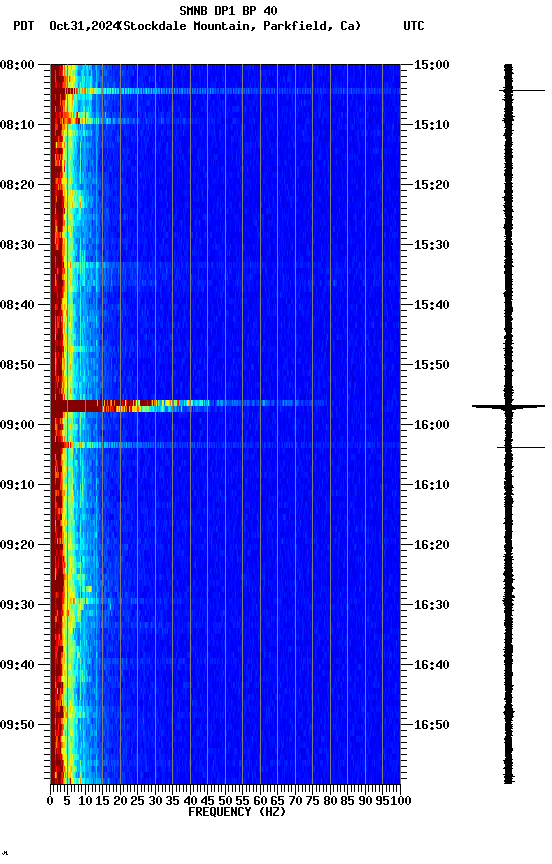552x864 pixels.
Task: Click the 08:40 PDT time label
Action: coord(17,305)
